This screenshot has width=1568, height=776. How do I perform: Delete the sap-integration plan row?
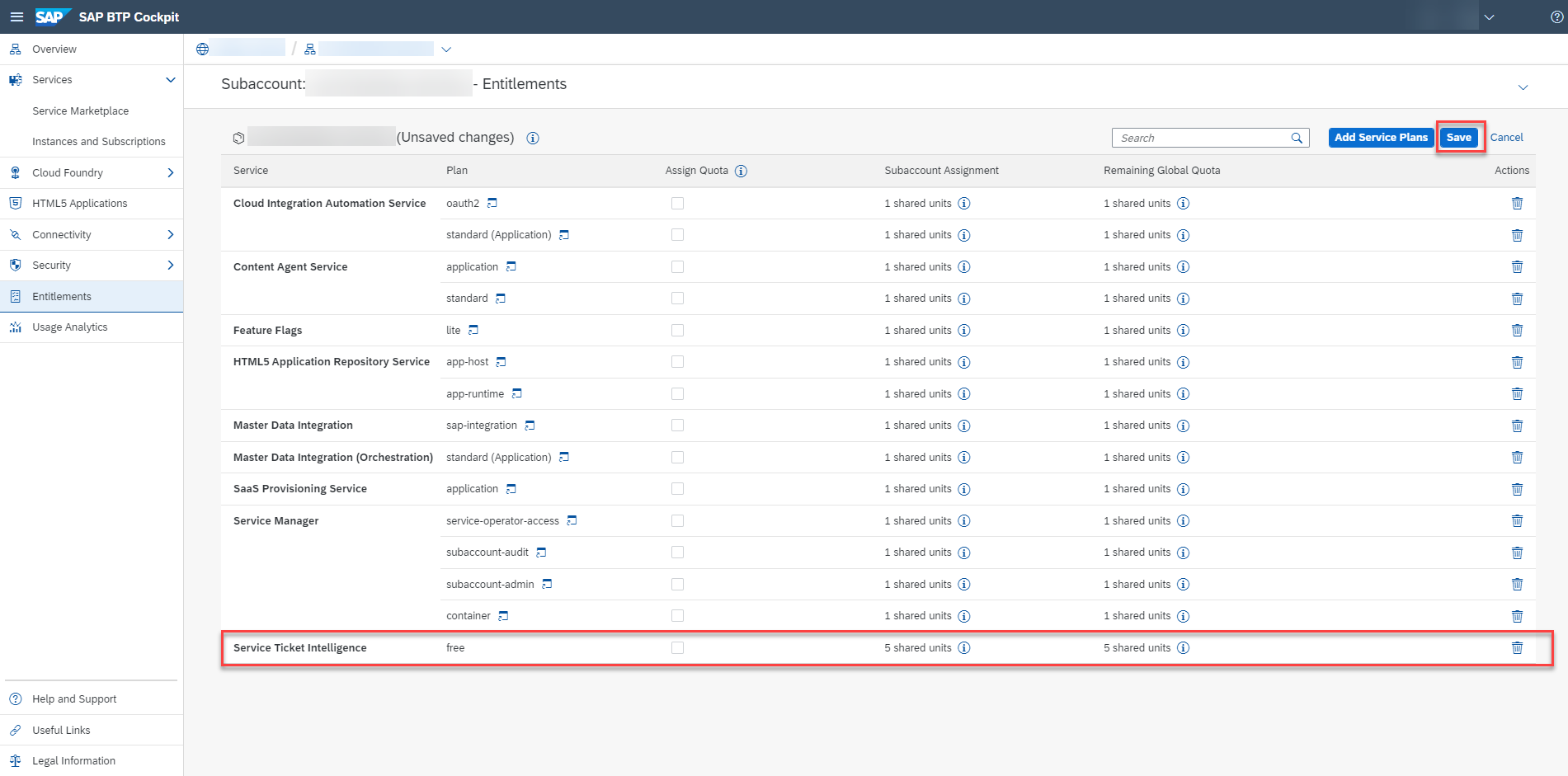tap(1517, 426)
